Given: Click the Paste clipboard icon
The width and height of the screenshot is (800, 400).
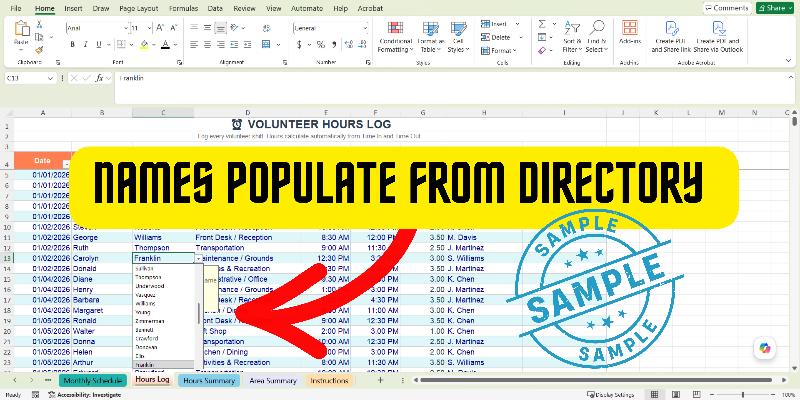Looking at the screenshot, I should (21, 29).
